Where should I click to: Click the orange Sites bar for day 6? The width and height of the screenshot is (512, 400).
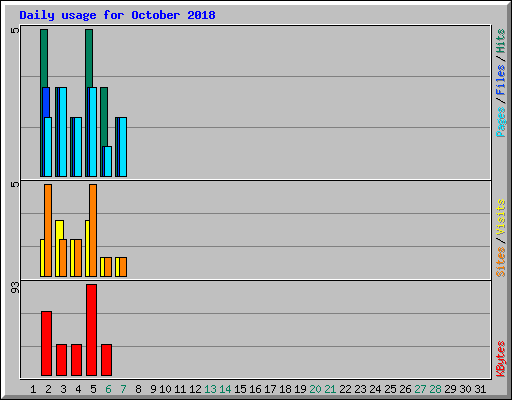coord(108,267)
